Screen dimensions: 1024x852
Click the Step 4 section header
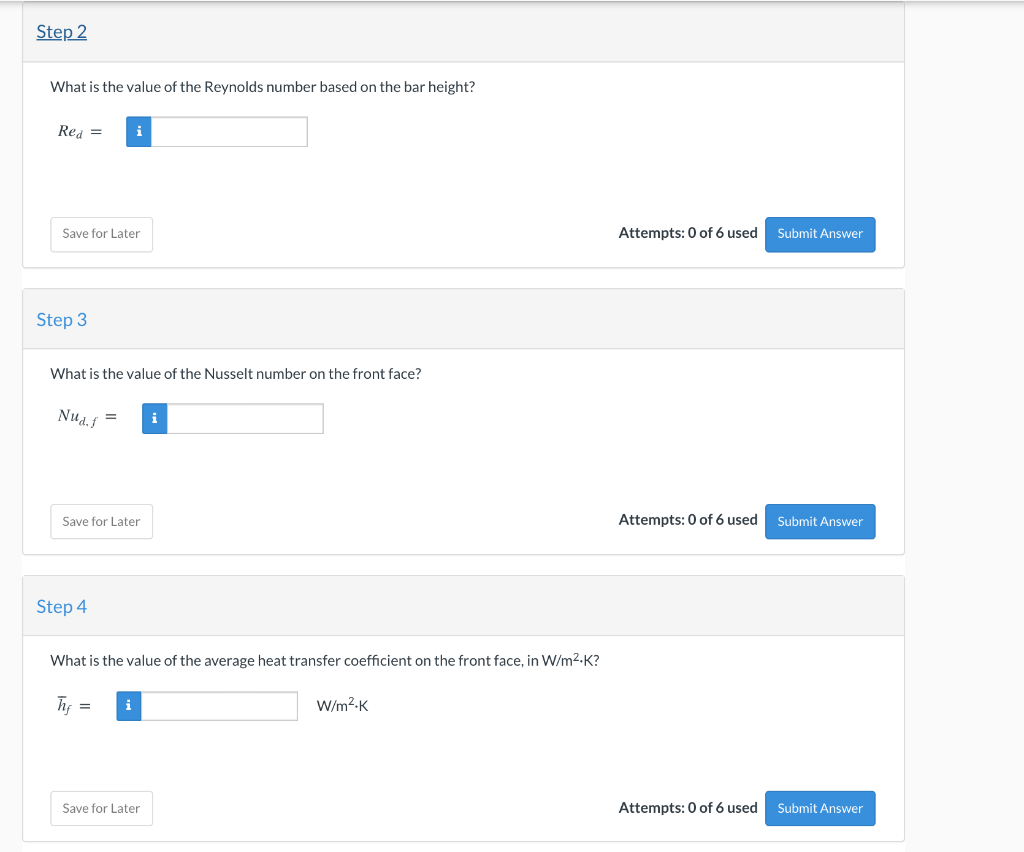pos(61,606)
